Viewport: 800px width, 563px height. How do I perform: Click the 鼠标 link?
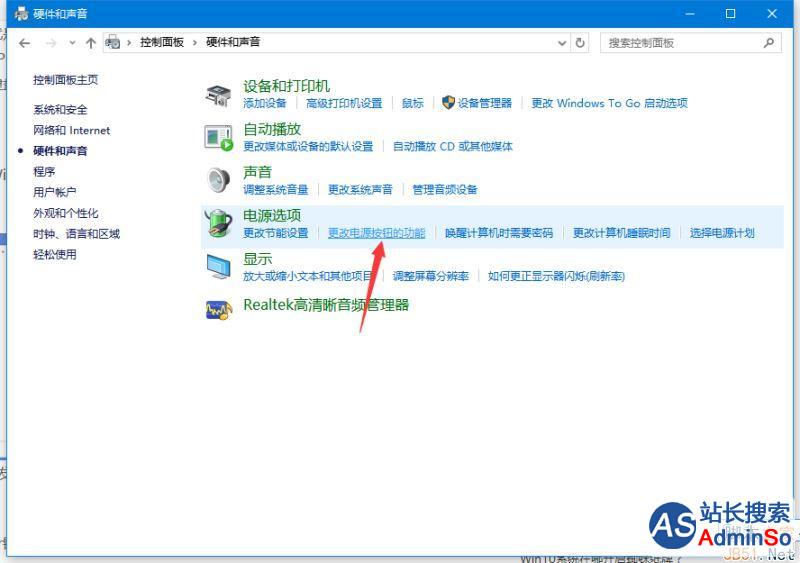(412, 103)
